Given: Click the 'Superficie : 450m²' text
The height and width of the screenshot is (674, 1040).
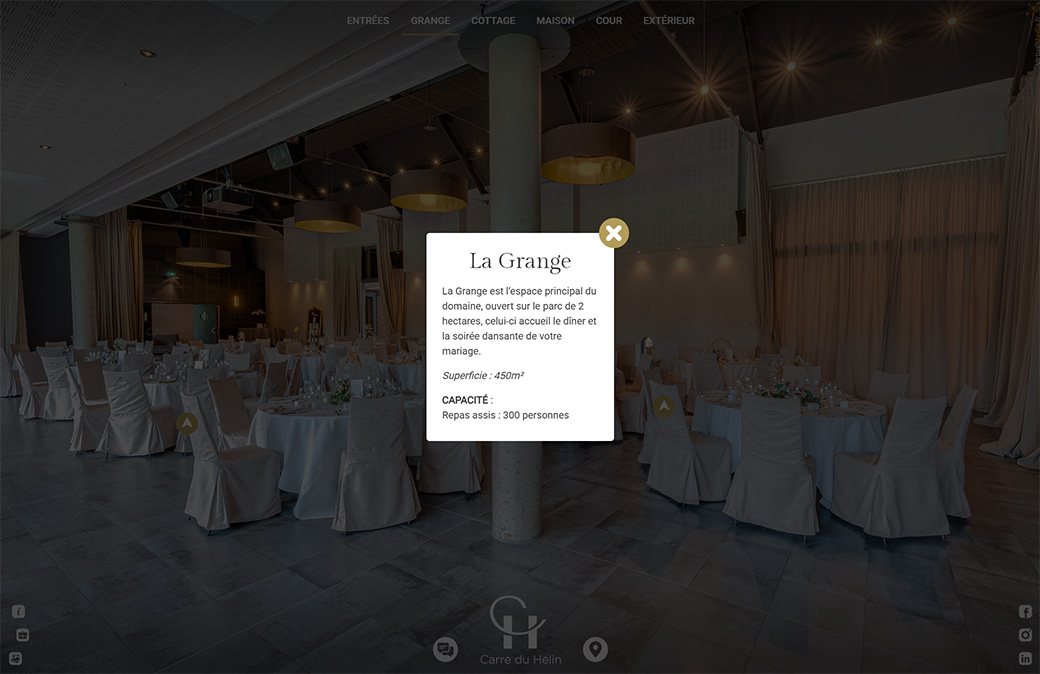Looking at the screenshot, I should [483, 375].
